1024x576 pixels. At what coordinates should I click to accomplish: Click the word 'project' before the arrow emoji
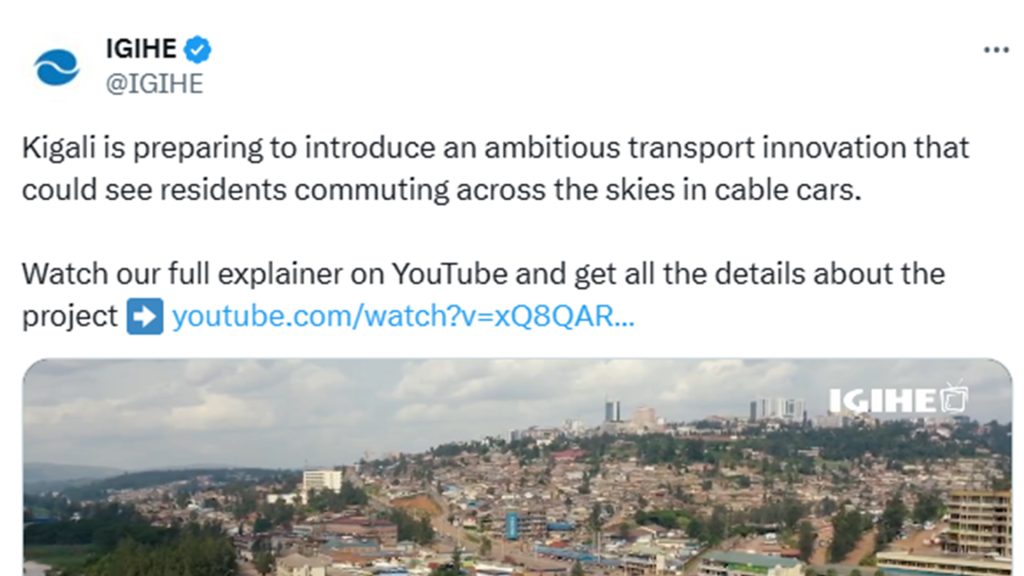click(x=70, y=317)
